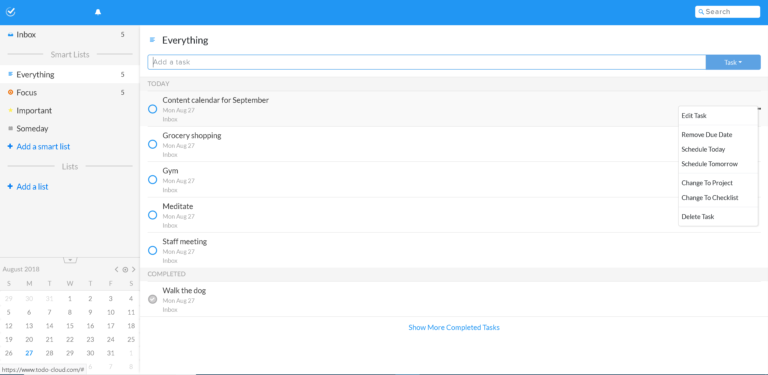Open the Task type dropdown button

point(733,62)
